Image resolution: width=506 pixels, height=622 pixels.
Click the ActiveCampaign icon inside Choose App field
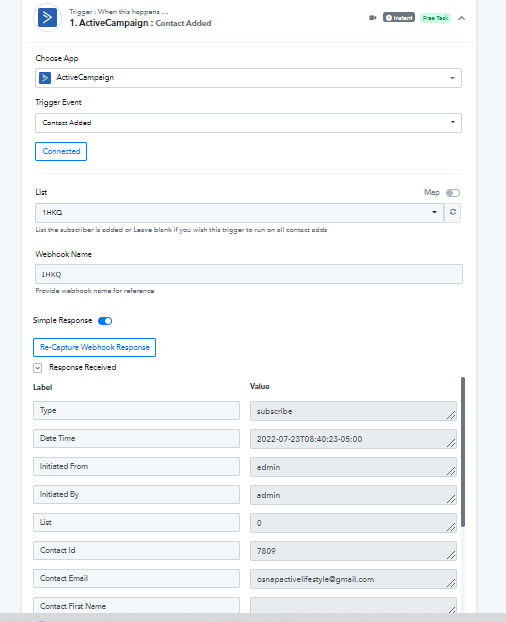click(45, 78)
